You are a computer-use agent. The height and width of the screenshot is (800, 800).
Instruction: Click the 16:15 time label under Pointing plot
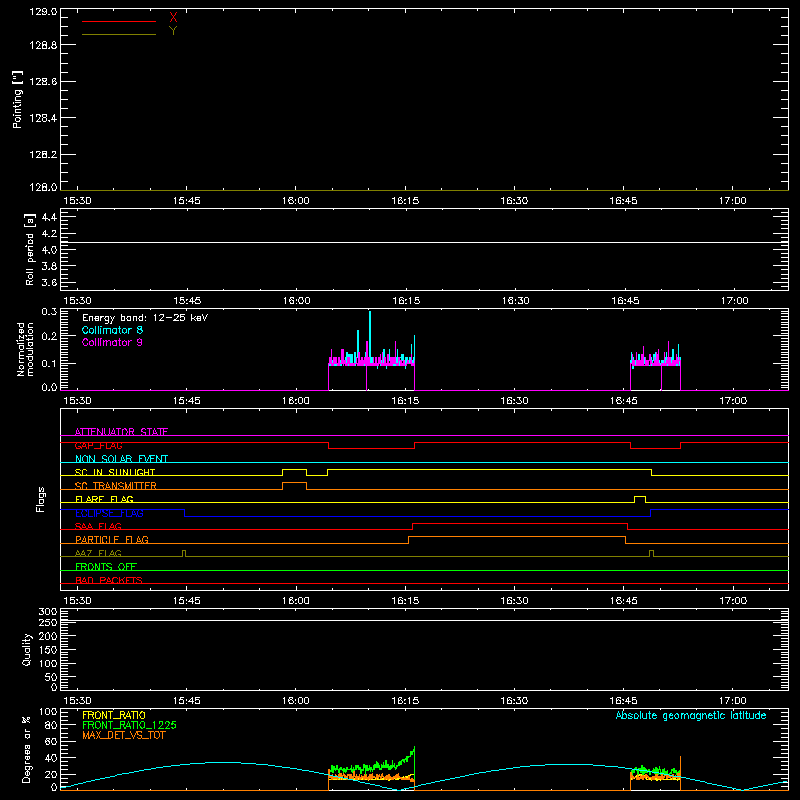405,201
